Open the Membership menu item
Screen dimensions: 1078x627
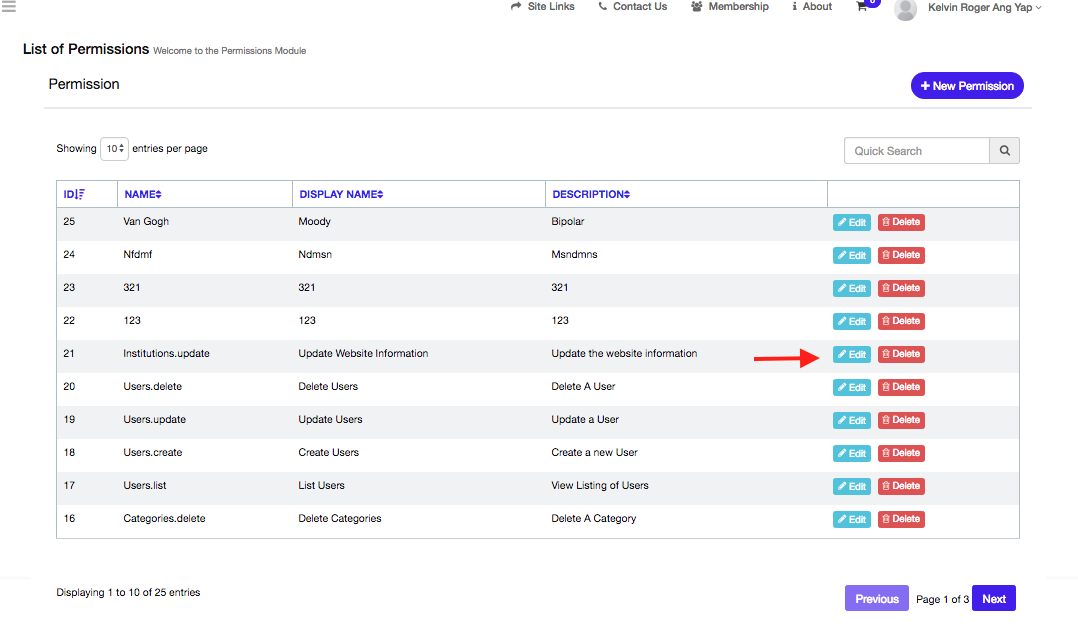730,6
